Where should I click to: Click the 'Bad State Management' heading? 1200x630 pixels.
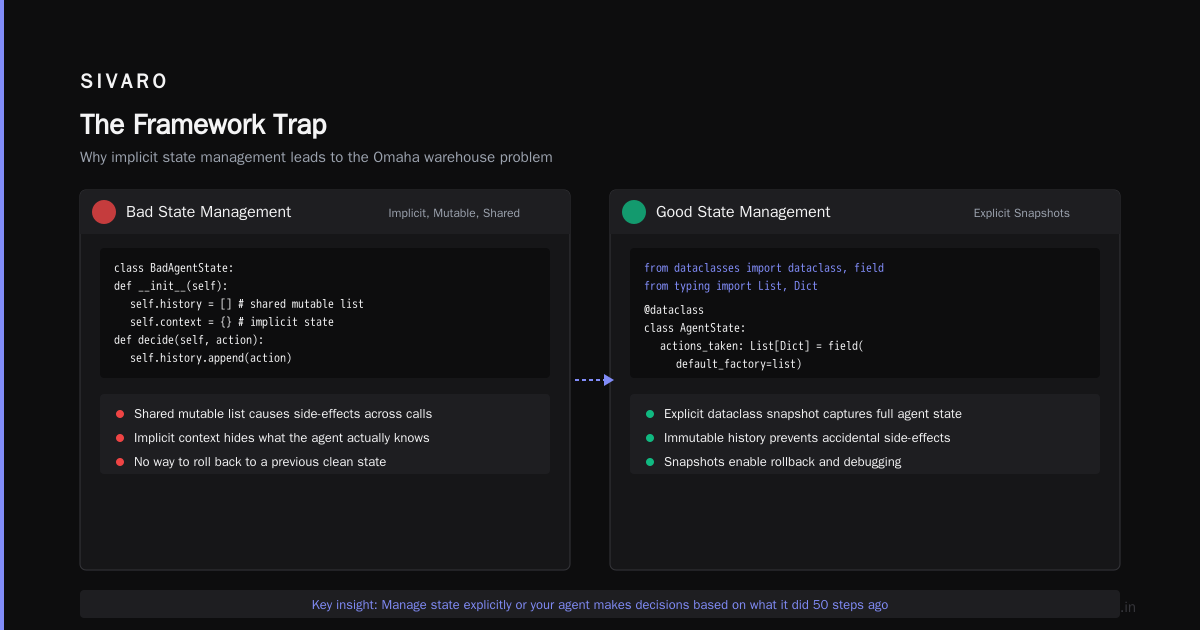pyautogui.click(x=208, y=212)
